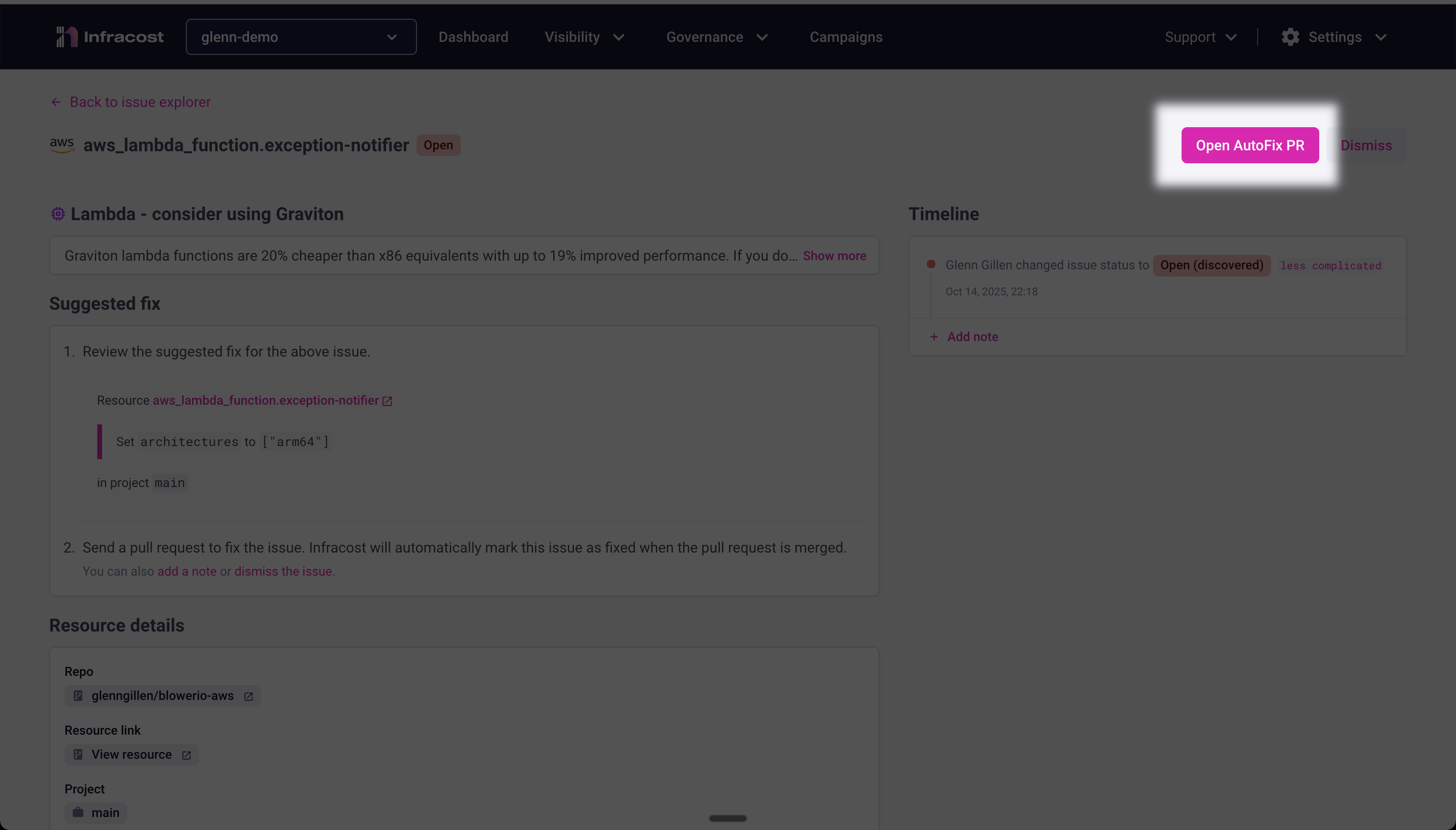
Task: Open external link icon beside exception-notifier resource
Action: pyautogui.click(x=388, y=401)
